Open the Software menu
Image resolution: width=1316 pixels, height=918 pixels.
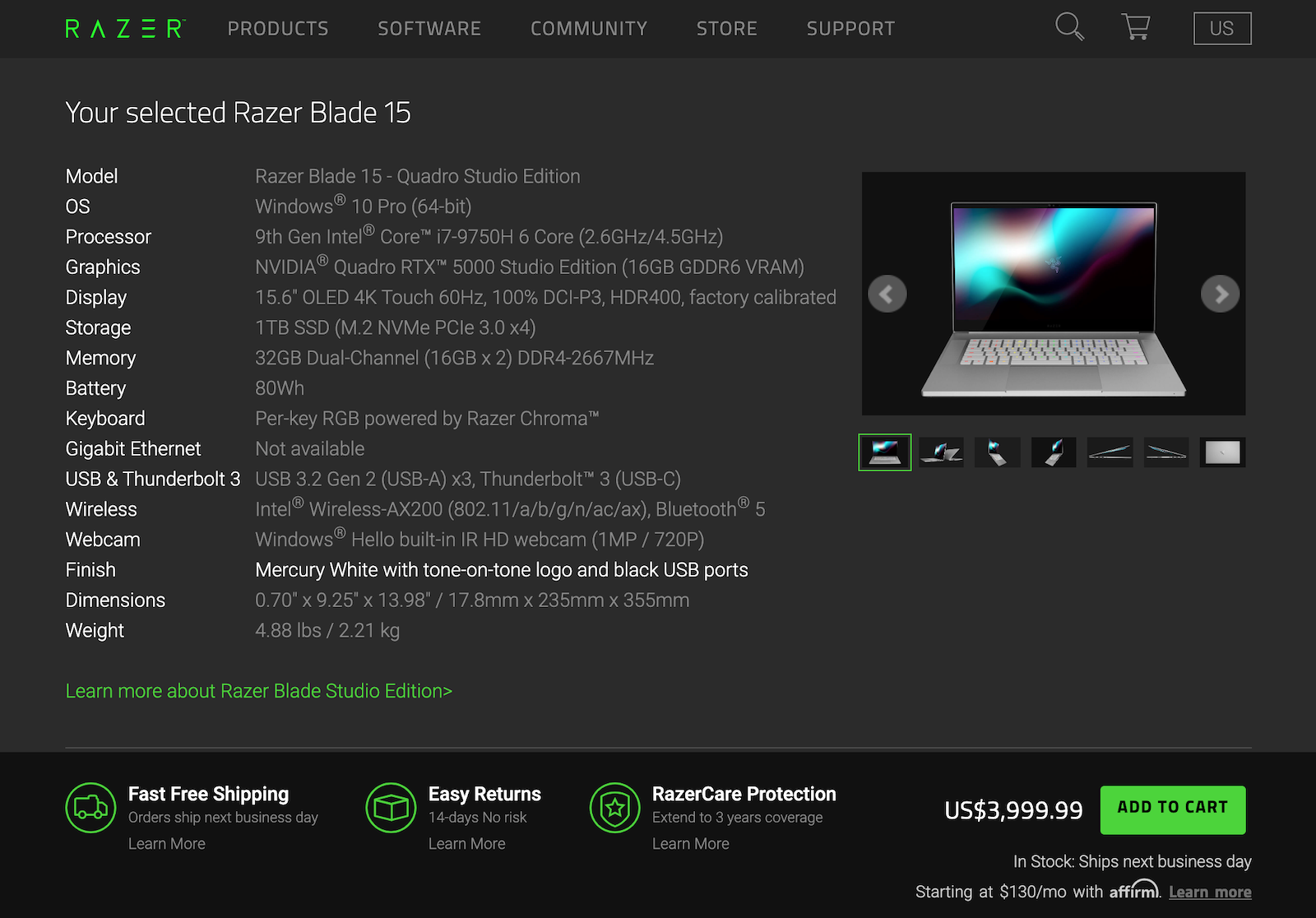coord(429,29)
